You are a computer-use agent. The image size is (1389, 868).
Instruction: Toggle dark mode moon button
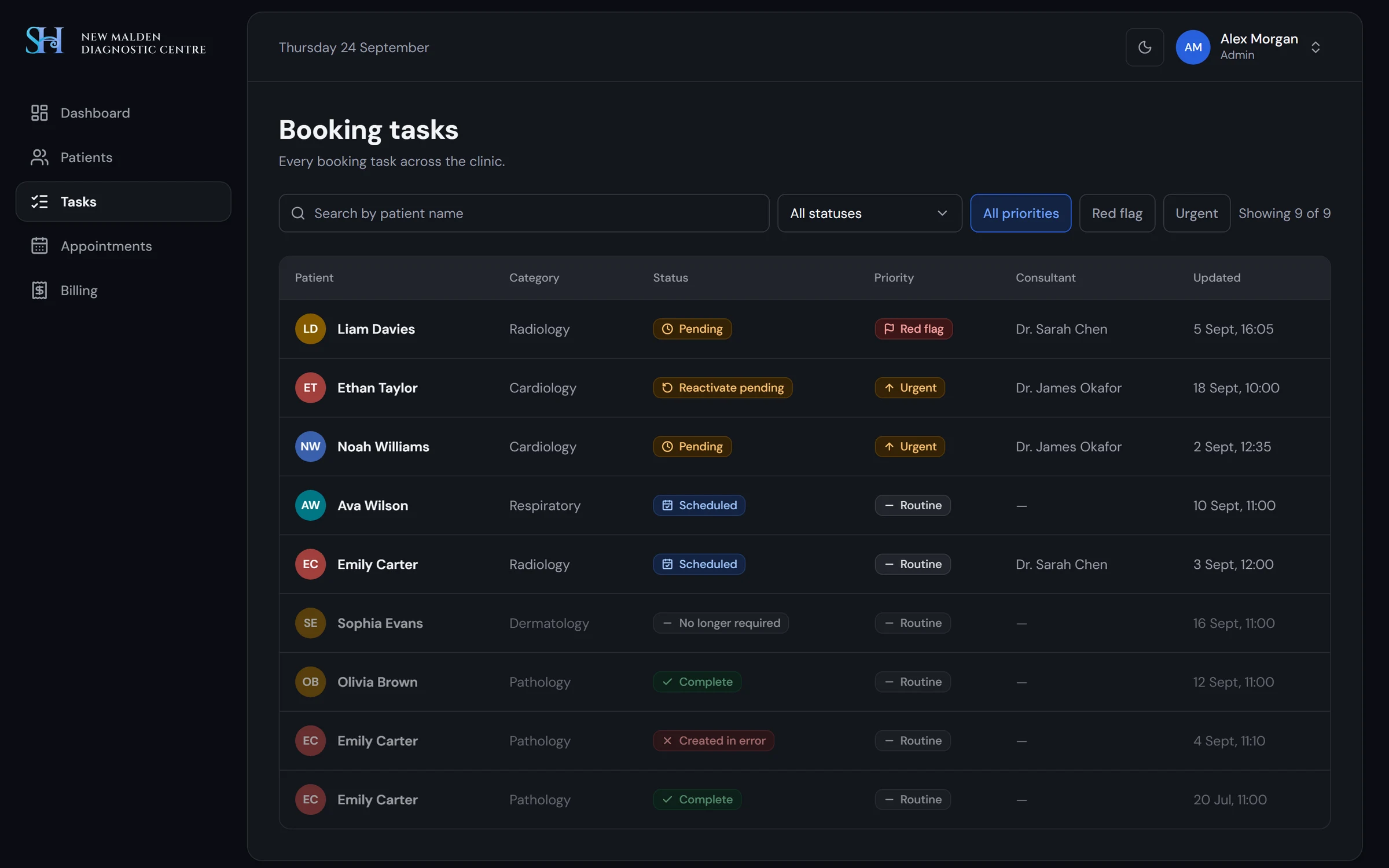tap(1144, 47)
